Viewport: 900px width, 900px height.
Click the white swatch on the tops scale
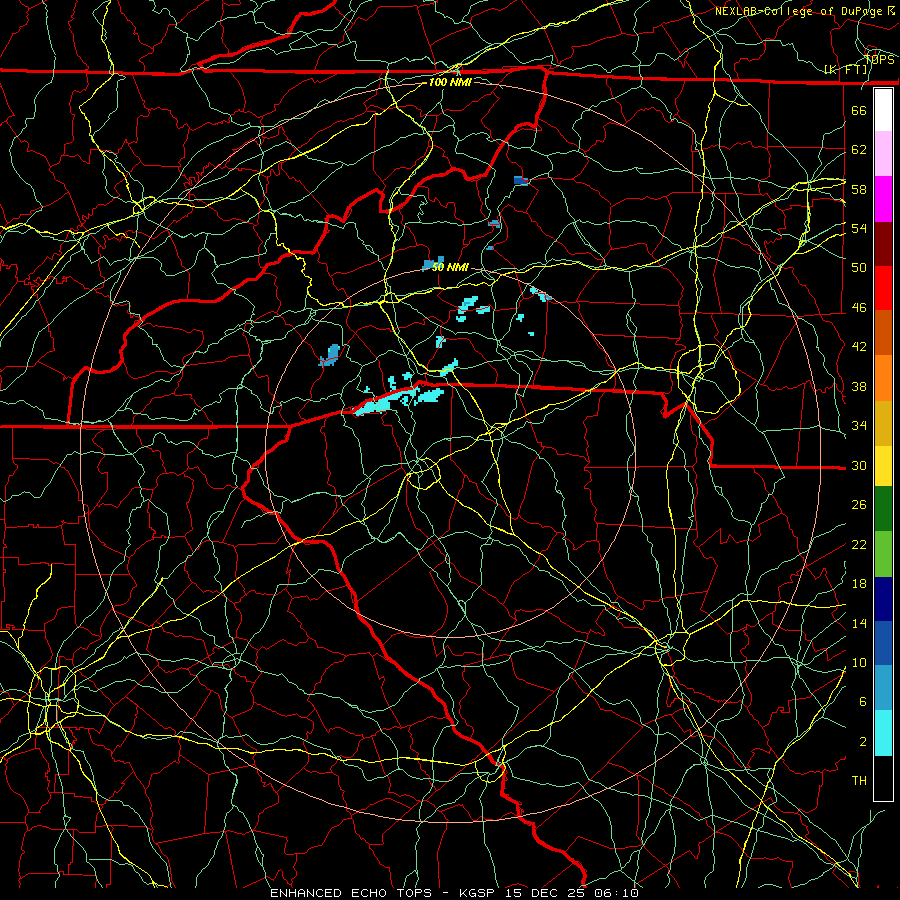coord(883,110)
